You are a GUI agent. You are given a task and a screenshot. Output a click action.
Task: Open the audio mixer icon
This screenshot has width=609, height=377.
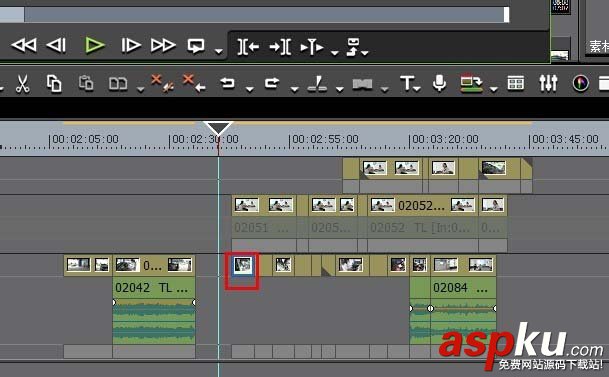click(548, 83)
